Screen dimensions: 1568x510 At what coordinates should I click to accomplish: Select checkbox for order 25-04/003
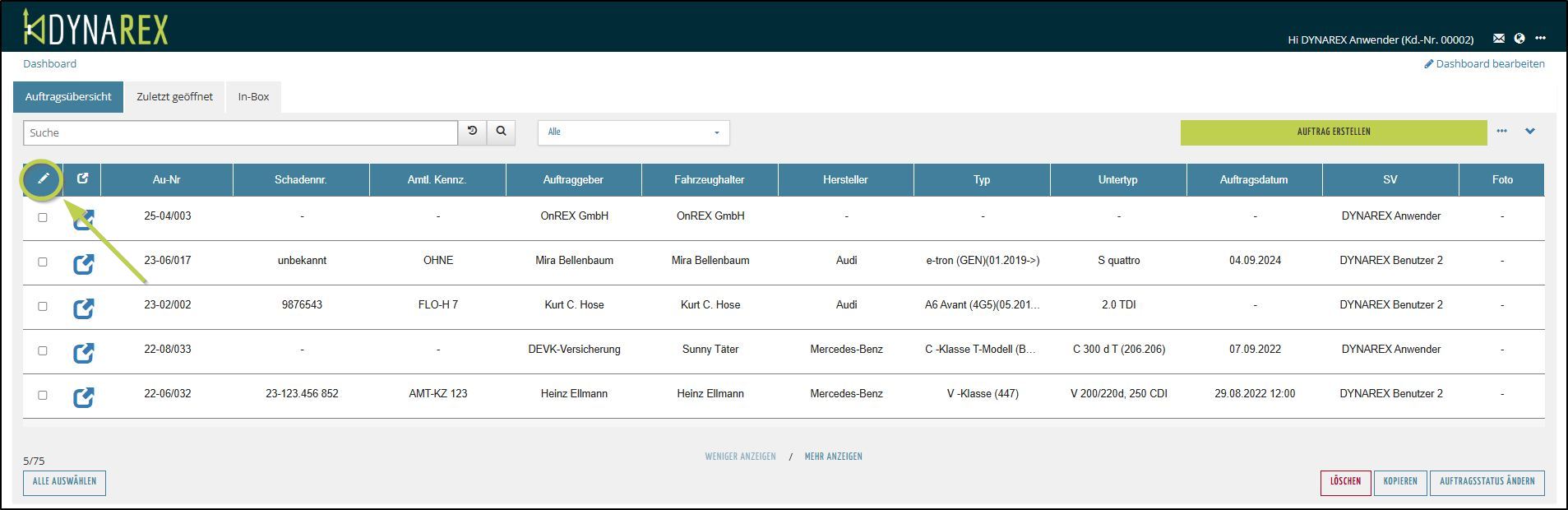pyautogui.click(x=43, y=218)
